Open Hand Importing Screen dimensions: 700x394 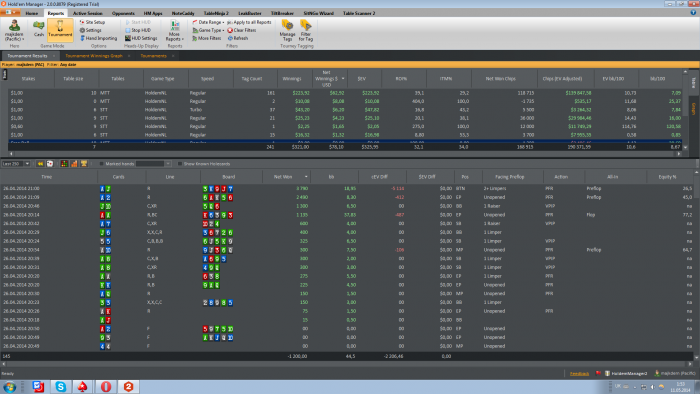coord(98,38)
